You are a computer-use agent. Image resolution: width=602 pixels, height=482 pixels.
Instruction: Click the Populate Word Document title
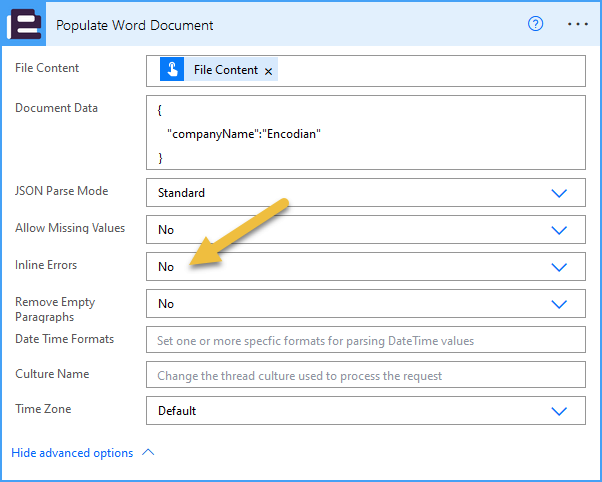coord(134,25)
